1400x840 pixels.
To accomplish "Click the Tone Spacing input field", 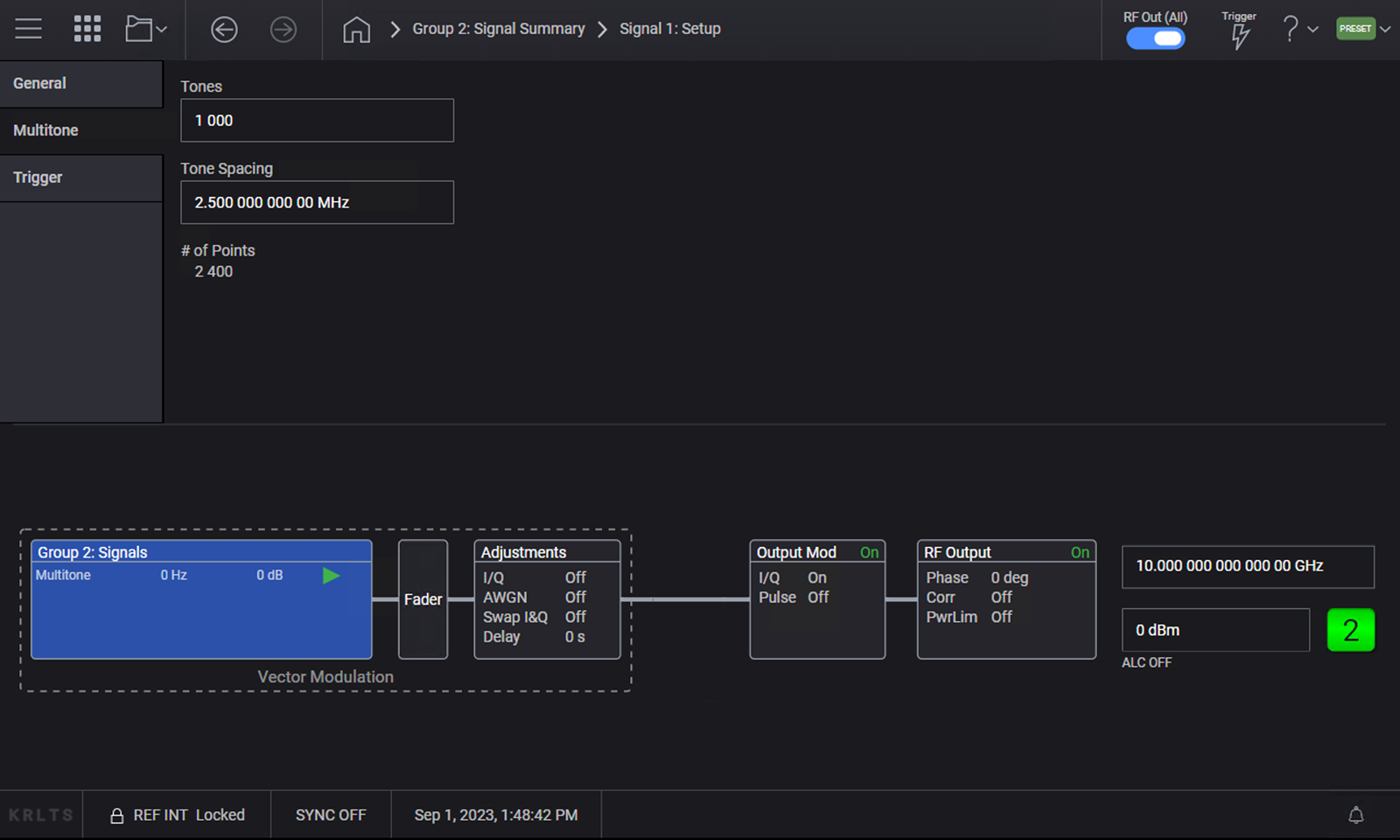I will click(317, 202).
